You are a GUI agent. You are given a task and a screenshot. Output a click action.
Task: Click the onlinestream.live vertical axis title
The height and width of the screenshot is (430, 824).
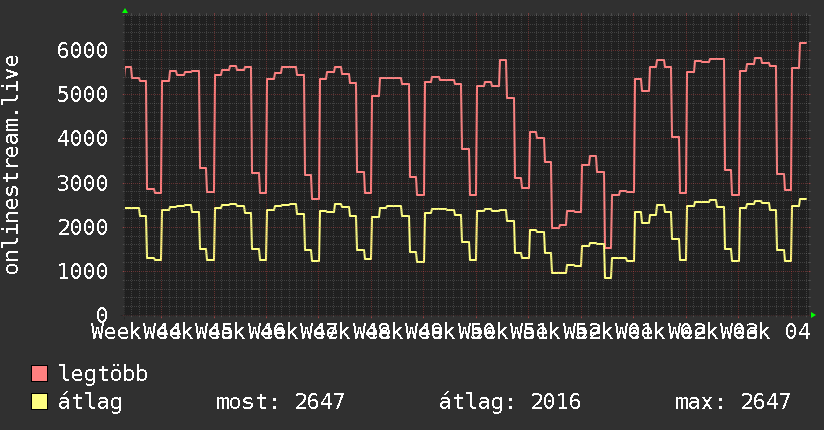11,165
